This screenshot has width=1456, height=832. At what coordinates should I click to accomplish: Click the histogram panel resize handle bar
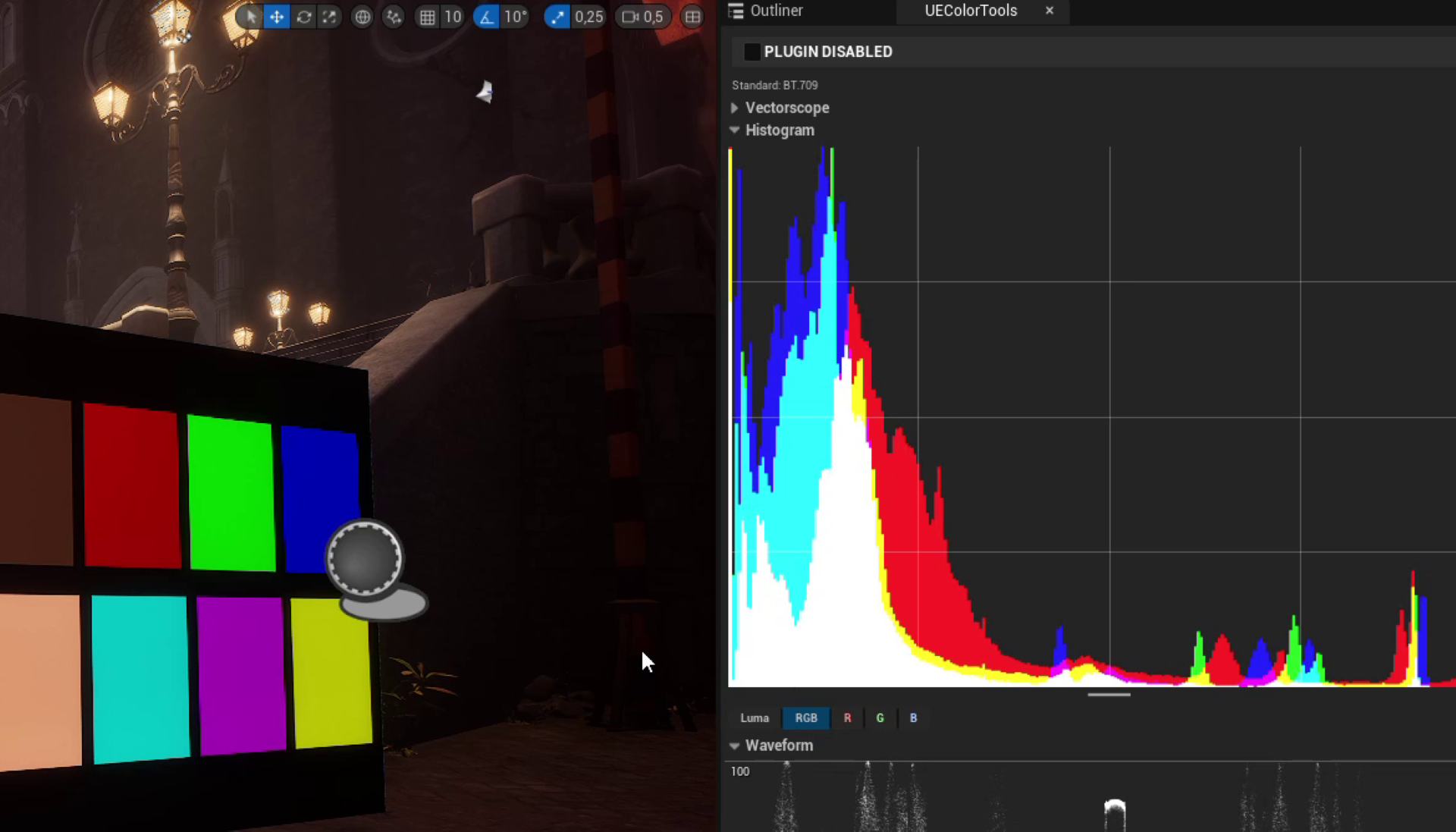[x=1109, y=694]
